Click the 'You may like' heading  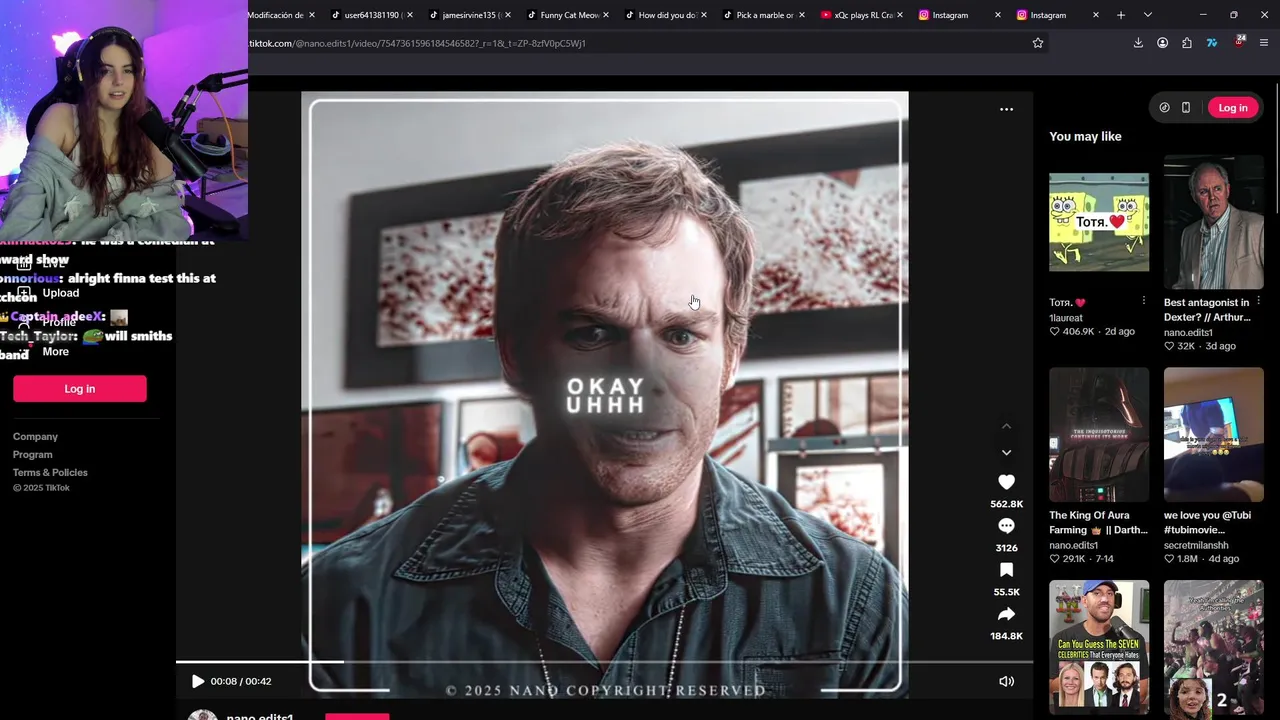[1085, 136]
